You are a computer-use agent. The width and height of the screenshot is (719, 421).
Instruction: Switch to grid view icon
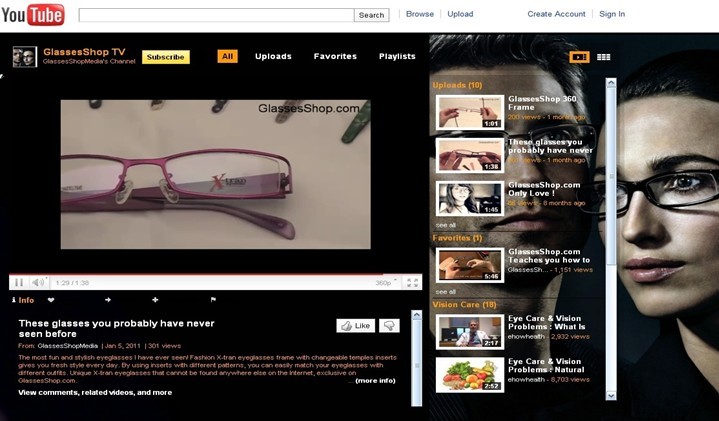[603, 57]
